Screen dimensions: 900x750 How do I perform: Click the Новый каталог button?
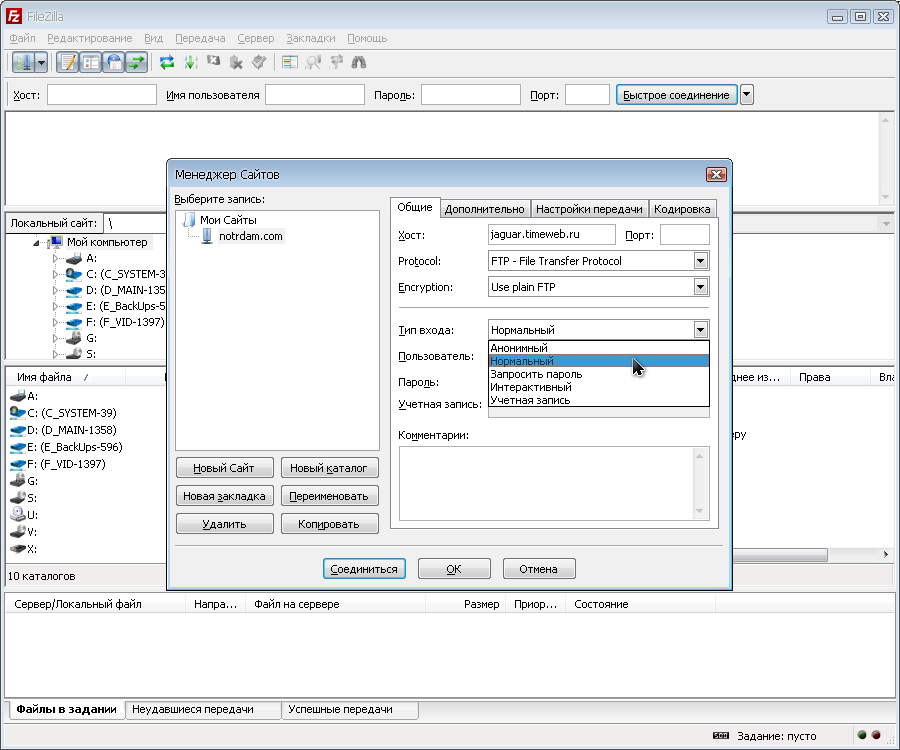(x=329, y=468)
